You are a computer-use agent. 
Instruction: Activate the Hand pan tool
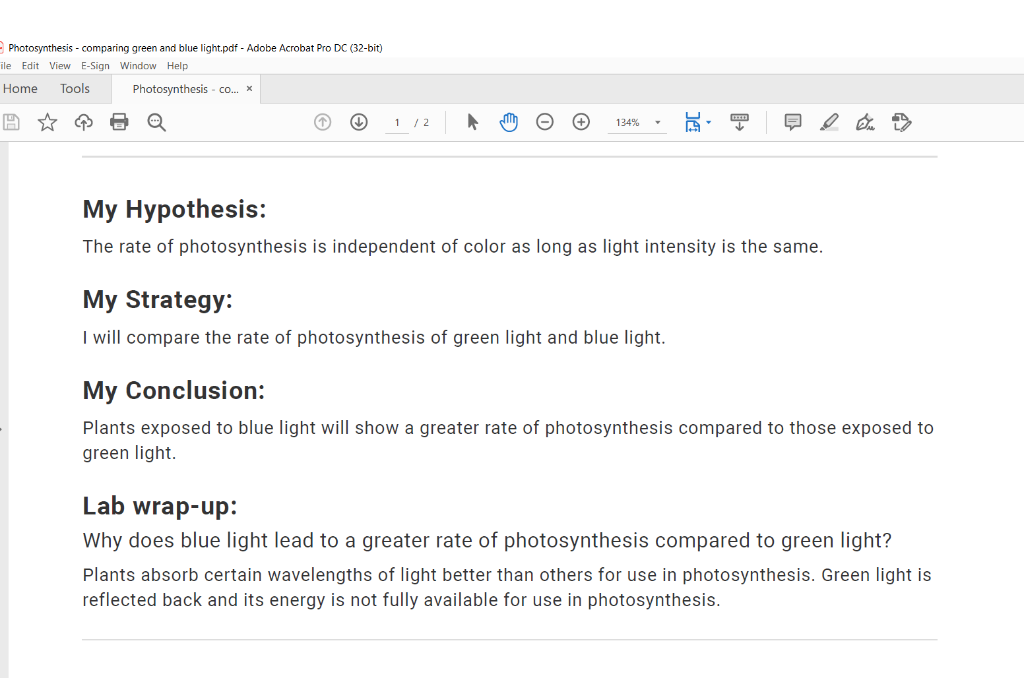[x=509, y=122]
